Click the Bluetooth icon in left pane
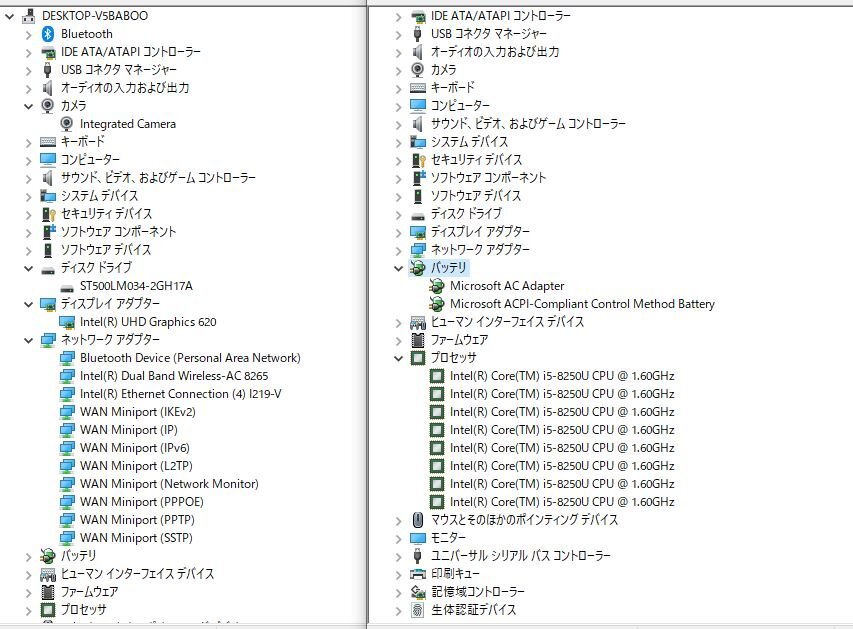The height and width of the screenshot is (629, 853). click(48, 34)
